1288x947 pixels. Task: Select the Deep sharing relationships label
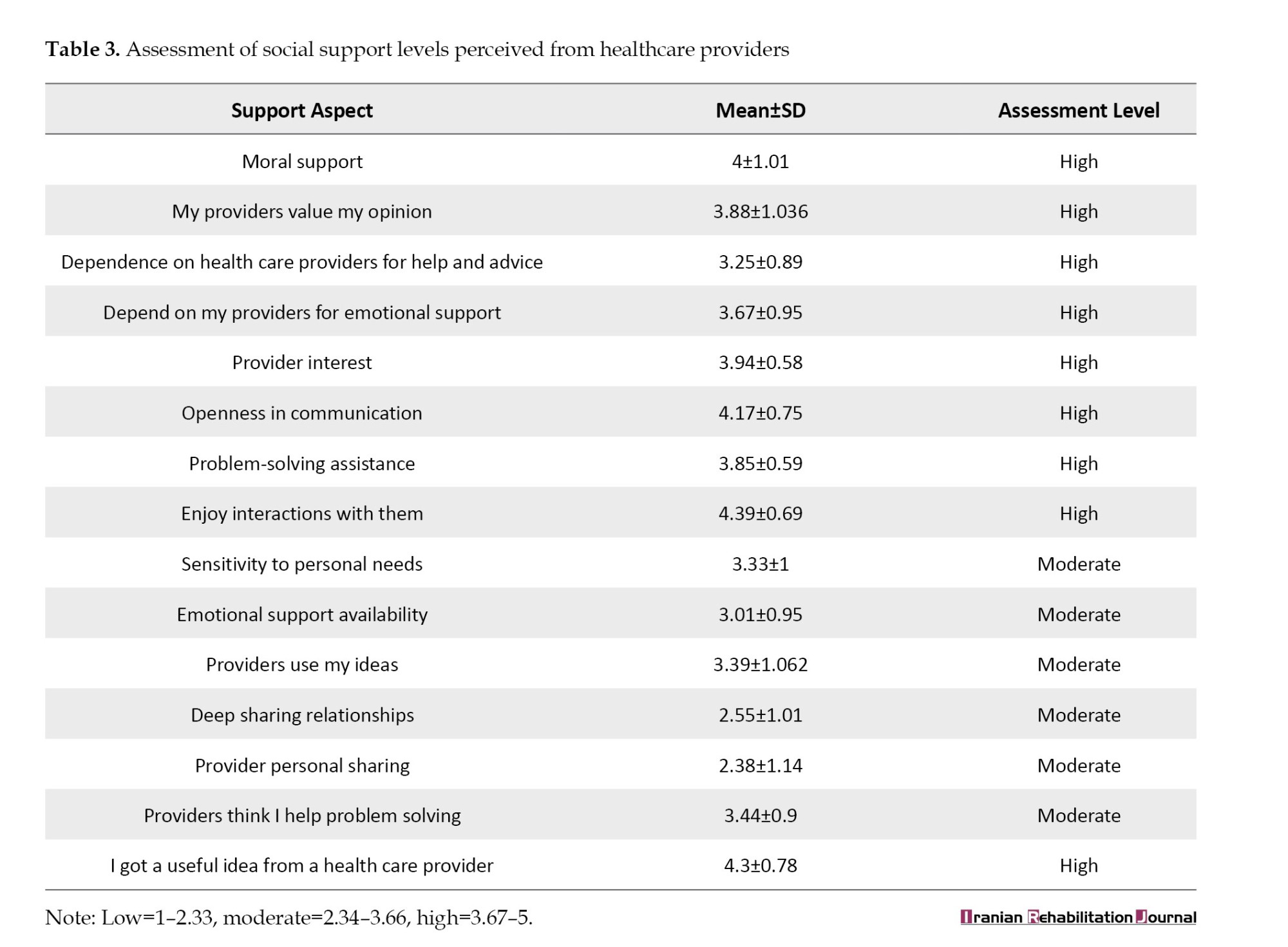(301, 715)
